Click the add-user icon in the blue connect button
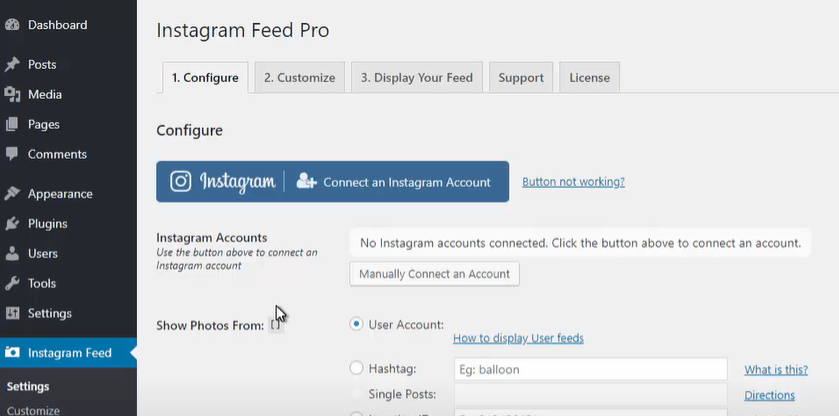Viewport: 839px width, 416px height. coord(307,181)
